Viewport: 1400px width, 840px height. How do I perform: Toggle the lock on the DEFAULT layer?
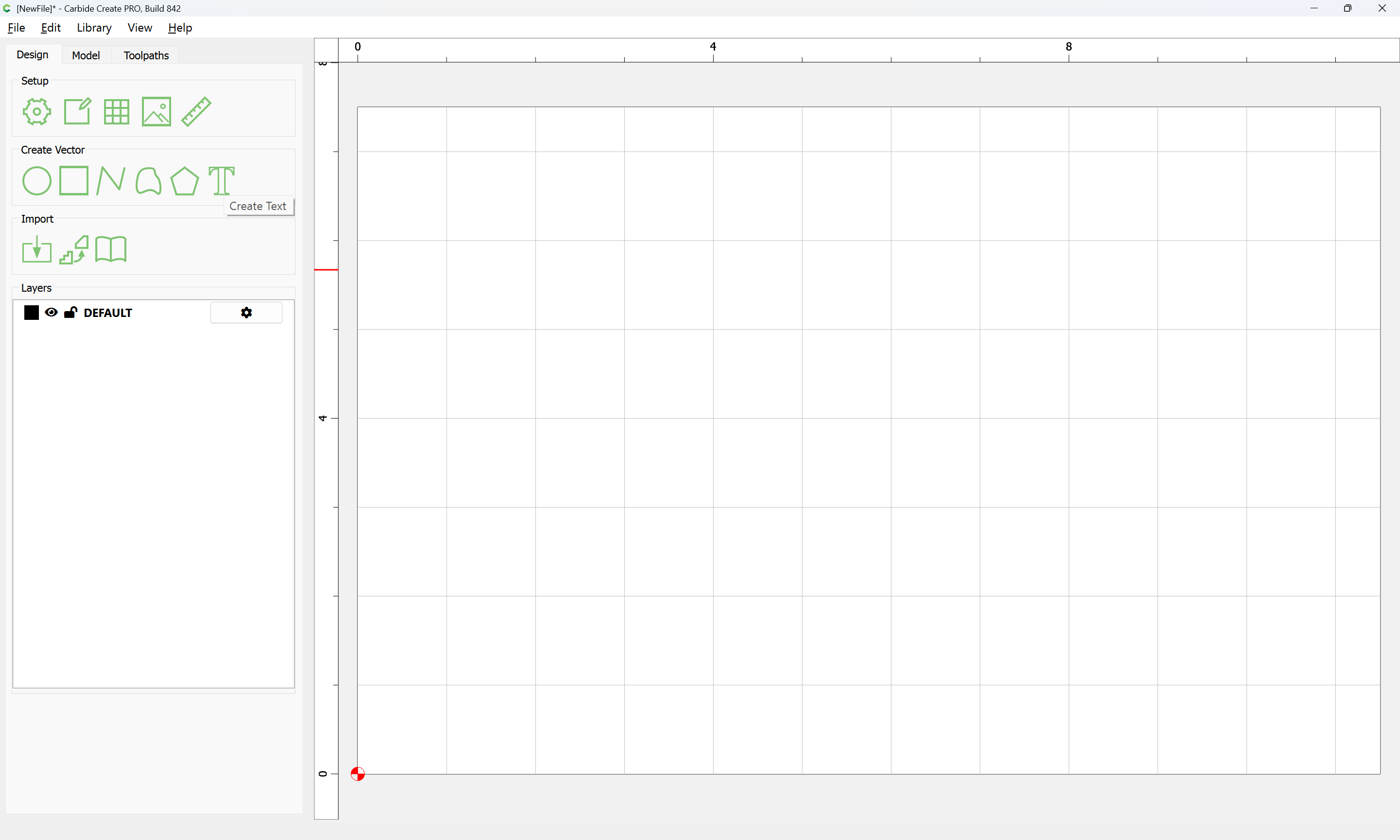pos(70,313)
